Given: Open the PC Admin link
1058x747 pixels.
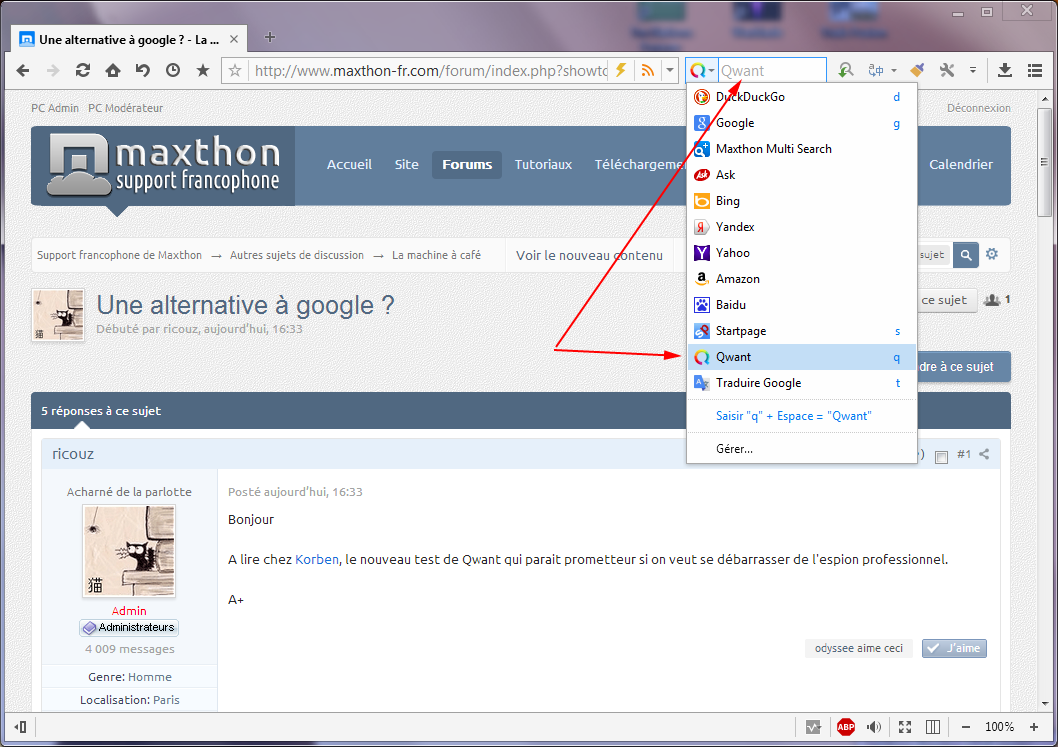Looking at the screenshot, I should [x=55, y=108].
